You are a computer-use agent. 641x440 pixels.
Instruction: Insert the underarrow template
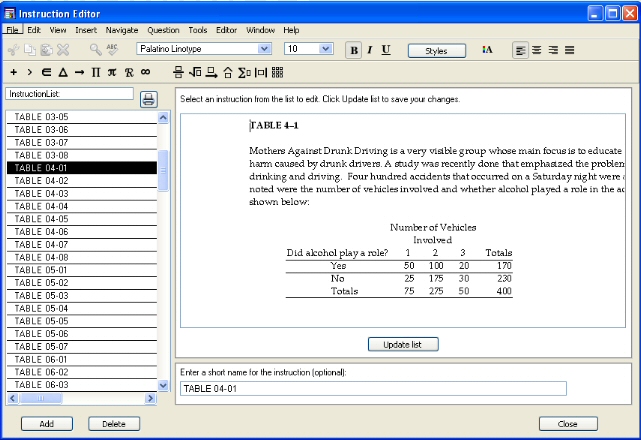click(211, 72)
